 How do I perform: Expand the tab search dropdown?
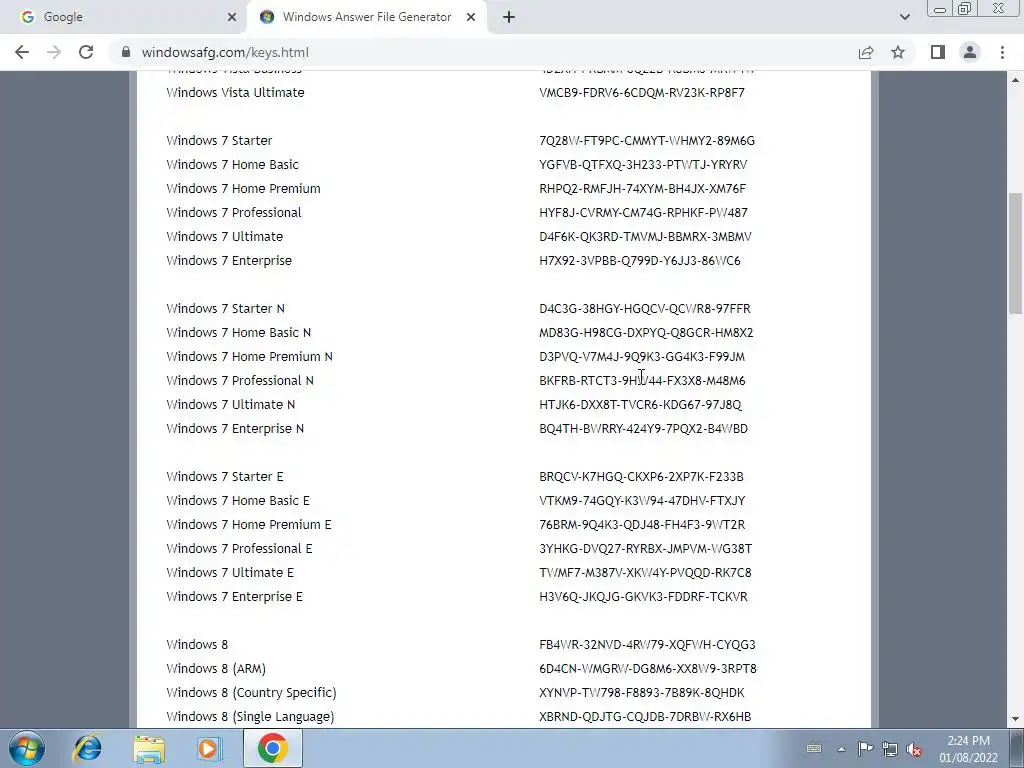tap(904, 17)
